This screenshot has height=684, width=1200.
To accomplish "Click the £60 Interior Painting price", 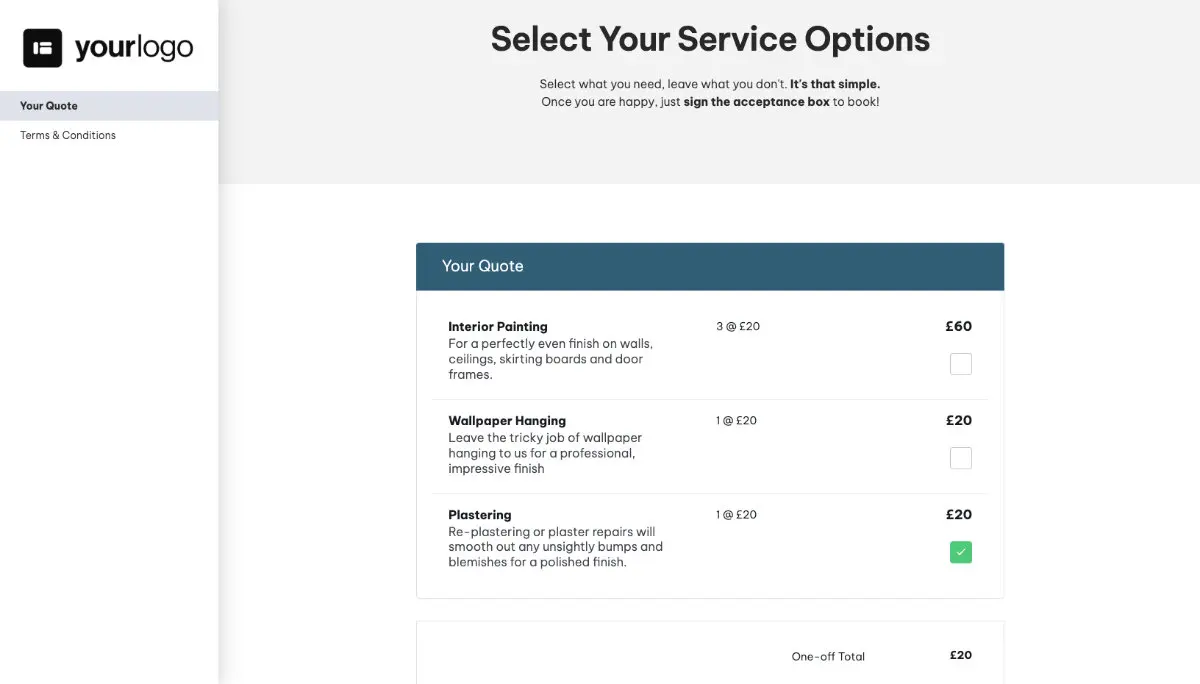I will (x=958, y=326).
